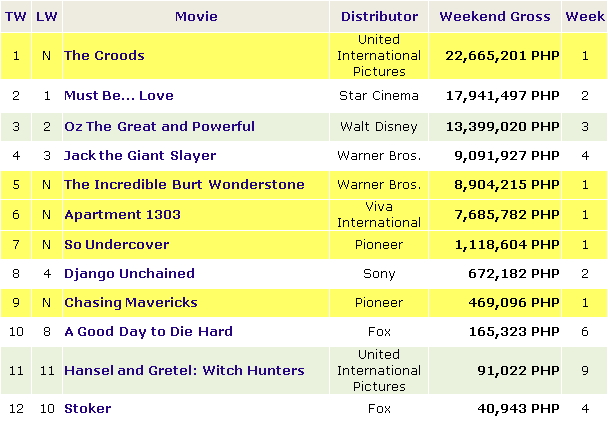Image resolution: width=608 pixels, height=423 pixels.
Task: Select Chasing Mavericks movie link
Action: [x=131, y=303]
